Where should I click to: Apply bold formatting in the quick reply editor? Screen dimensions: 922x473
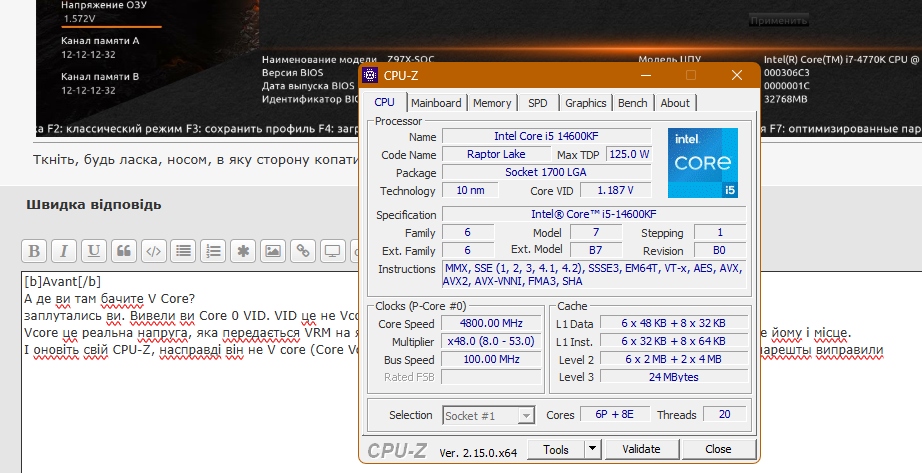pos(34,251)
